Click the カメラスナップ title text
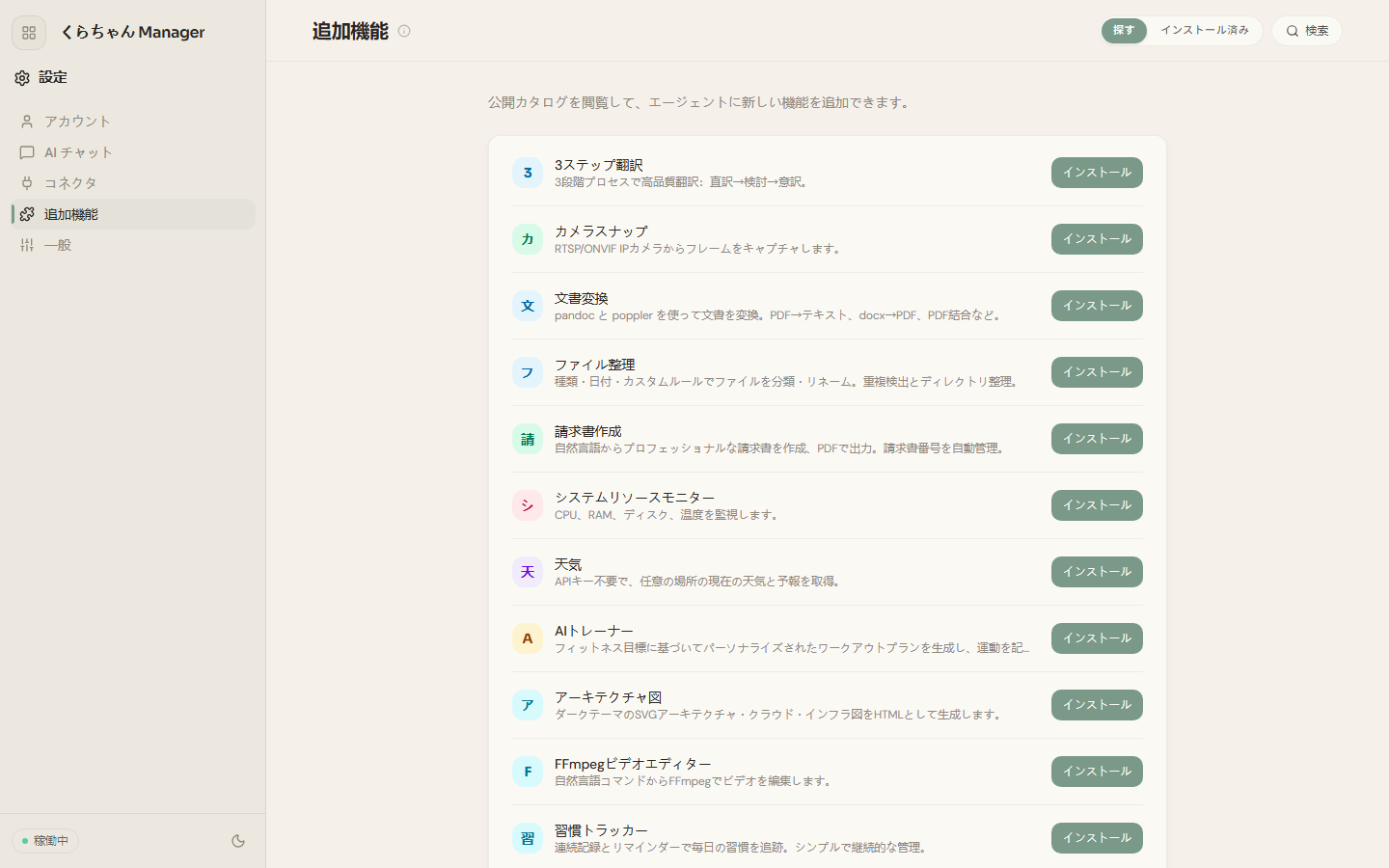 (x=601, y=231)
